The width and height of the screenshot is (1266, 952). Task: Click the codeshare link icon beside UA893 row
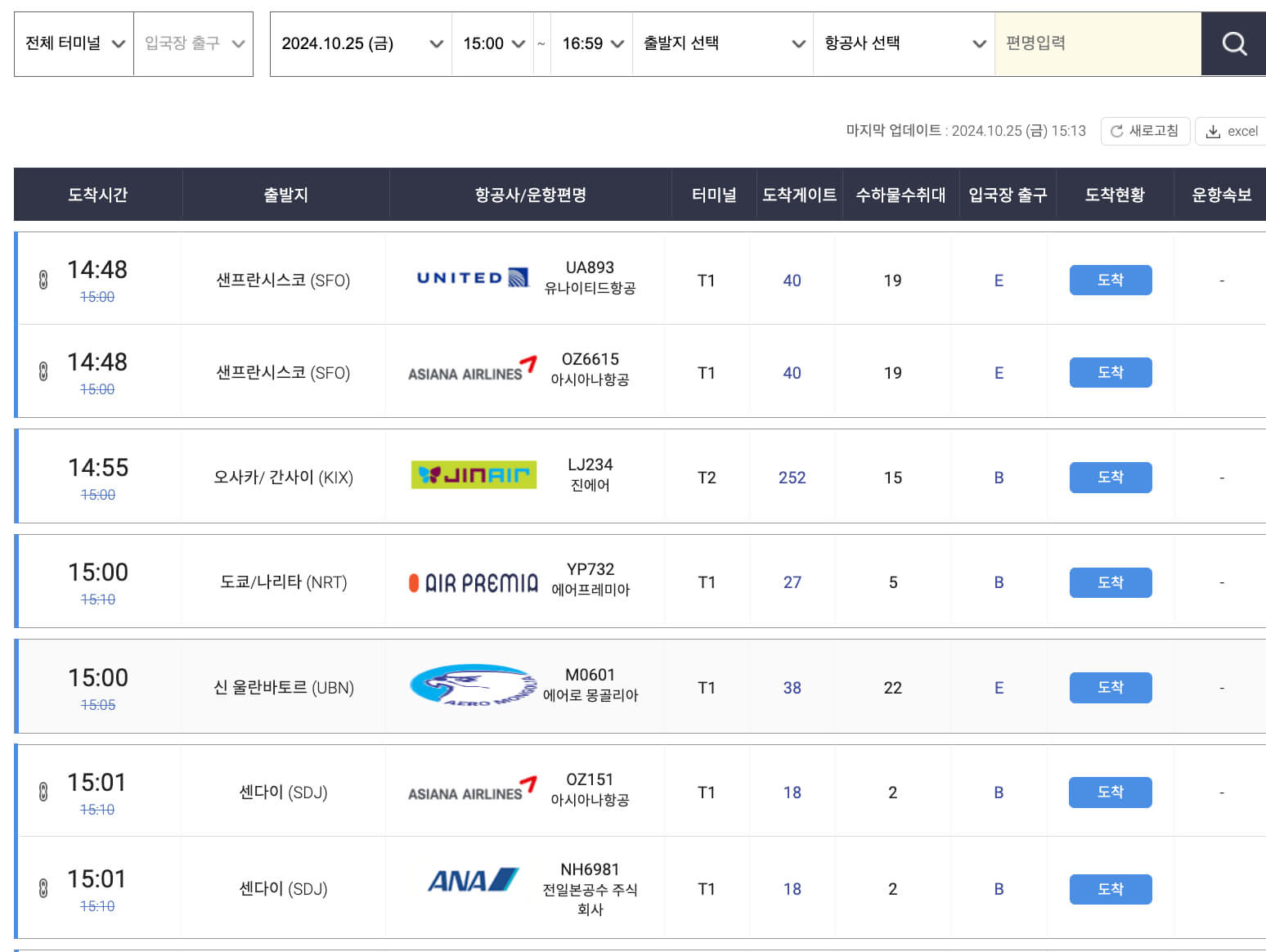(43, 280)
